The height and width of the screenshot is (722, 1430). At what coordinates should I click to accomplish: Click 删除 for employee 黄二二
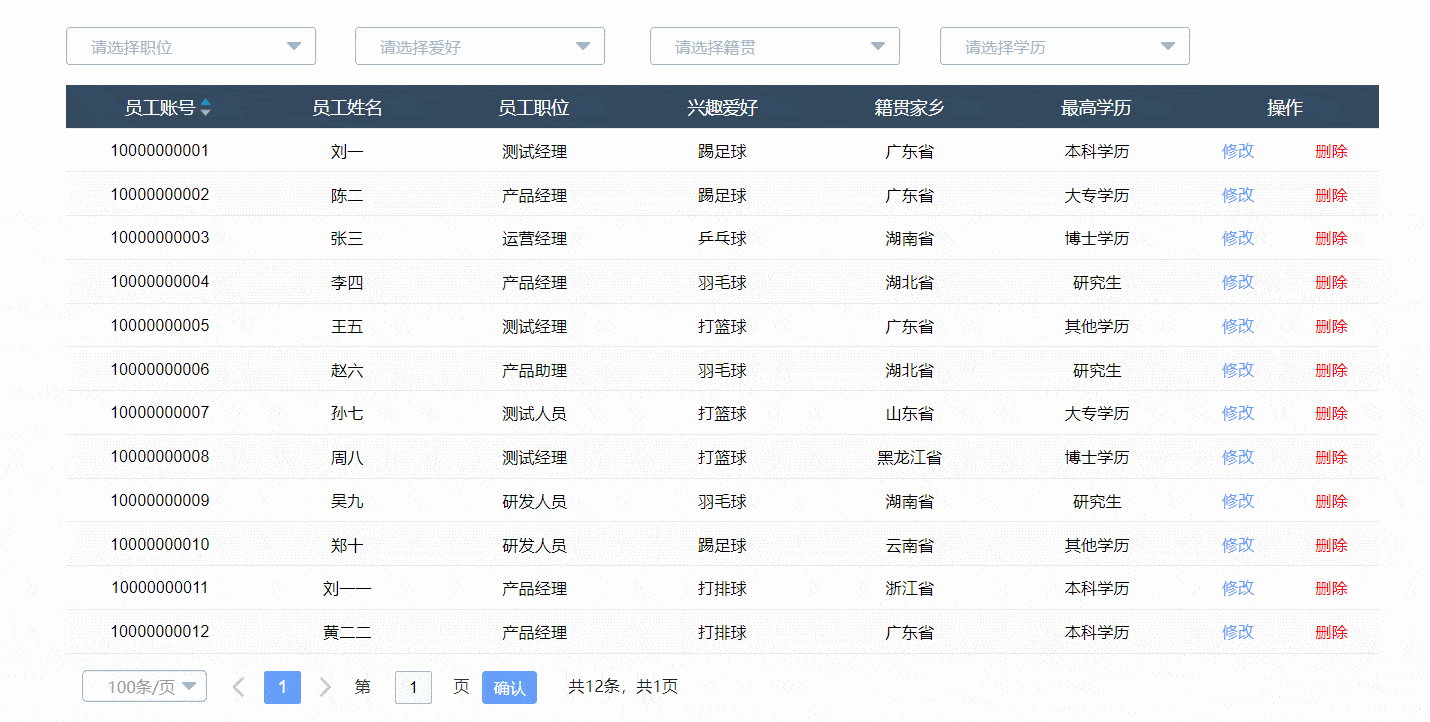click(1331, 631)
